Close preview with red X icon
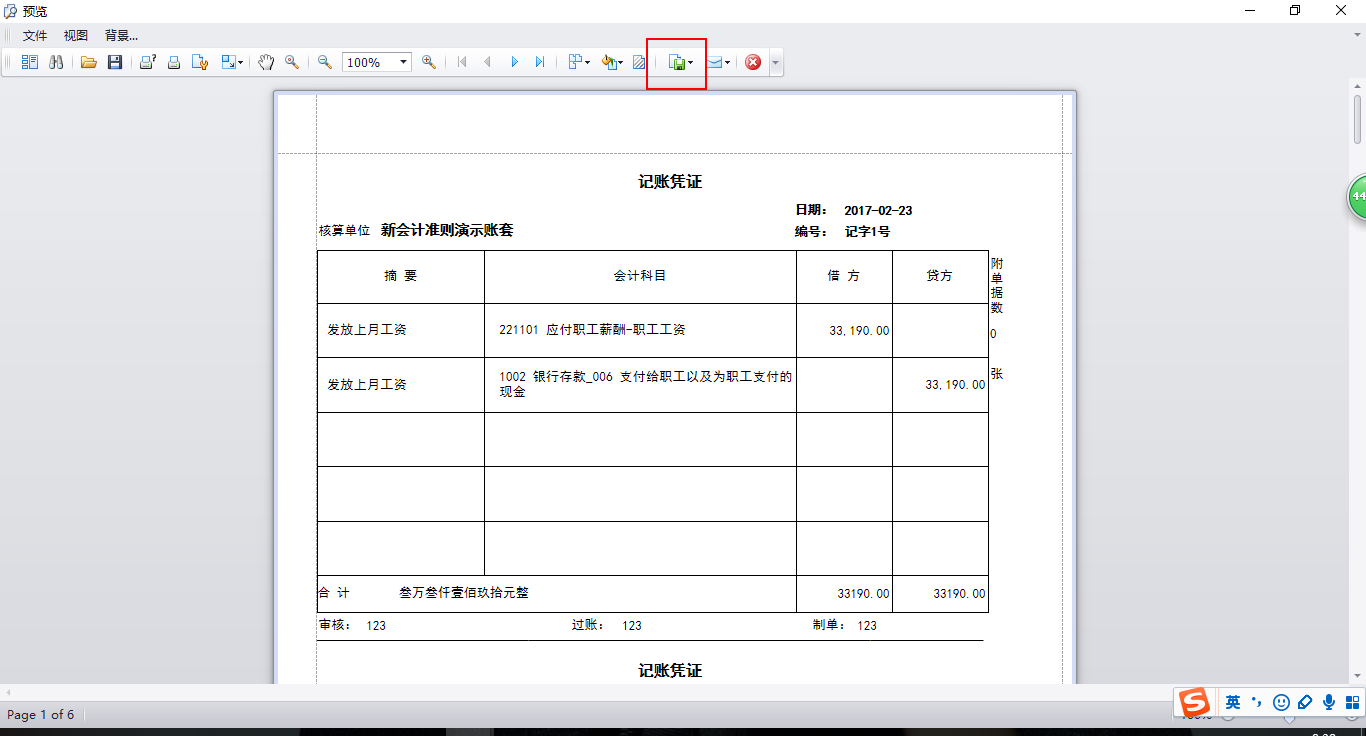1366x736 pixels. (753, 62)
